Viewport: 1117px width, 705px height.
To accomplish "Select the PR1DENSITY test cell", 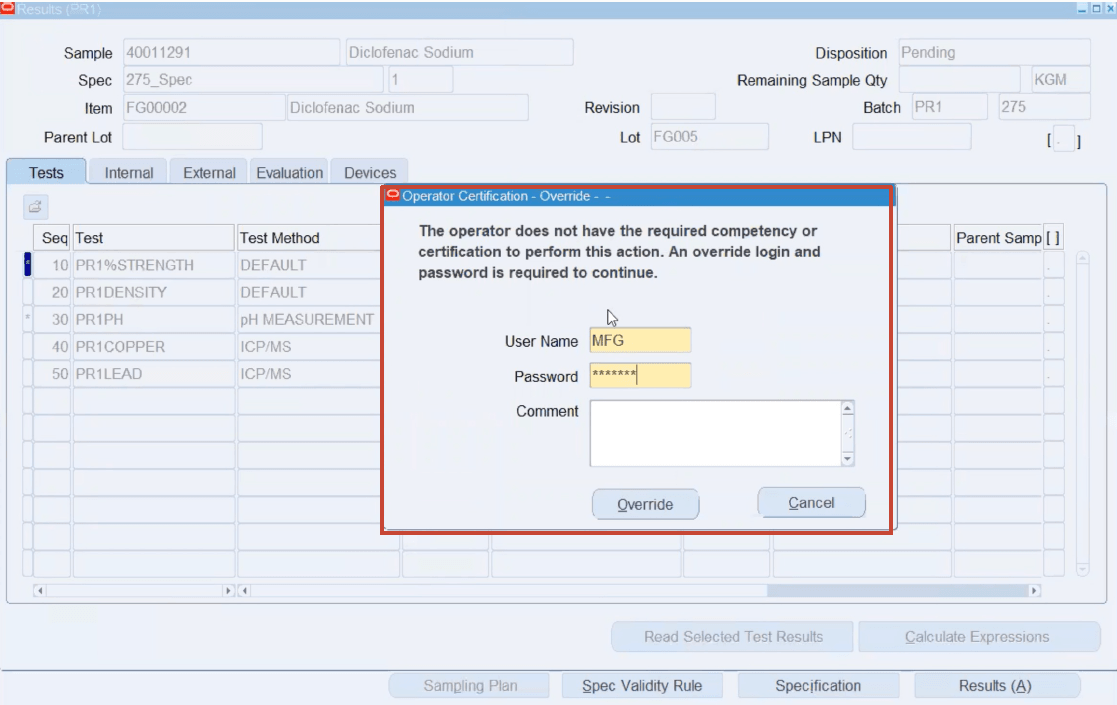I will tap(154, 292).
